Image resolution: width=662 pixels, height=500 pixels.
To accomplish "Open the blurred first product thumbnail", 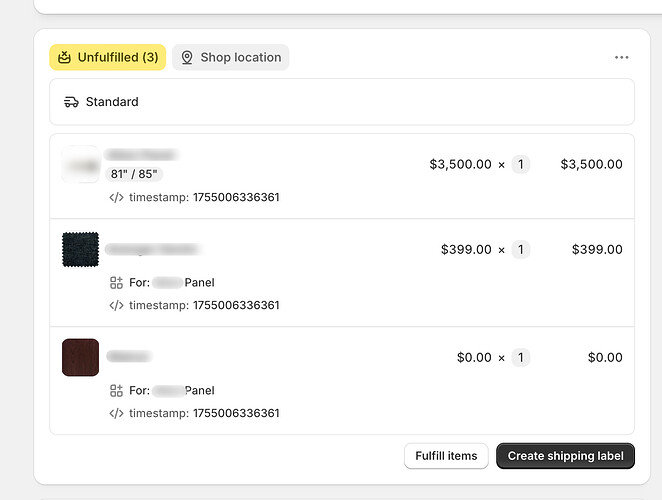I will click(x=80, y=164).
